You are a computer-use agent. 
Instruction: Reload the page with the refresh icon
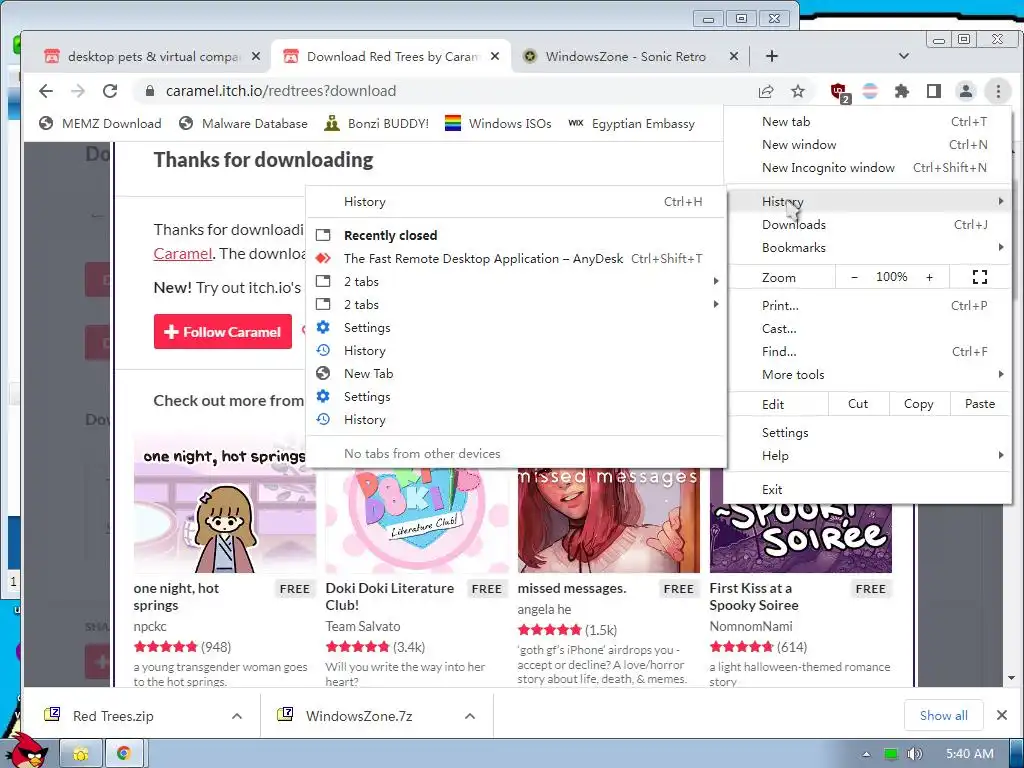[110, 91]
